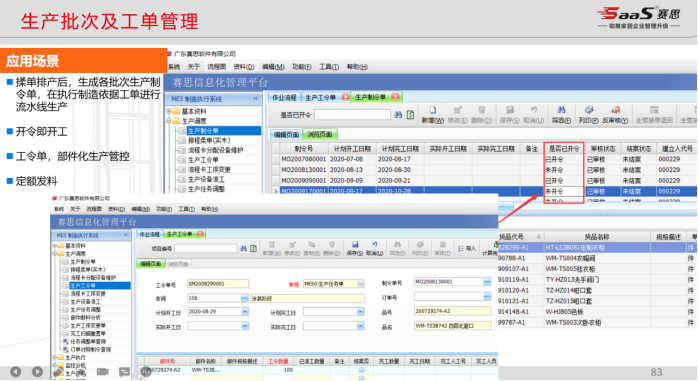Tick the 结案否 checkbox in row 200729274-A2
The height and width of the screenshot is (381, 698).
tap(361, 370)
